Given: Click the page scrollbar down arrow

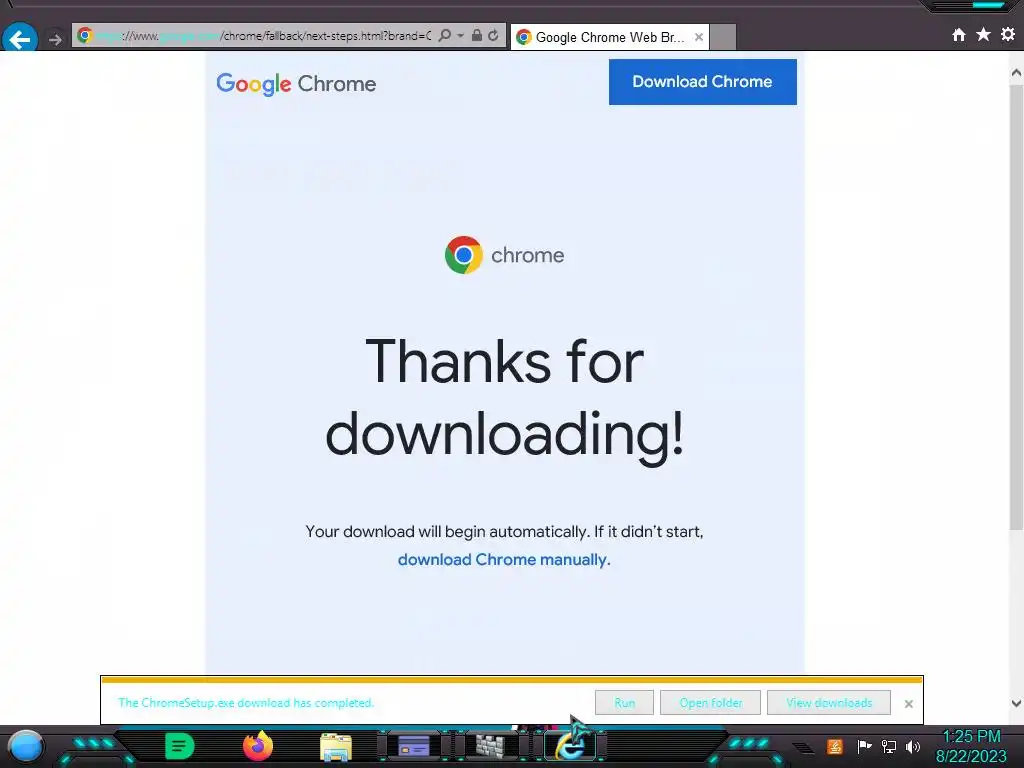Looking at the screenshot, I should (x=1016, y=703).
